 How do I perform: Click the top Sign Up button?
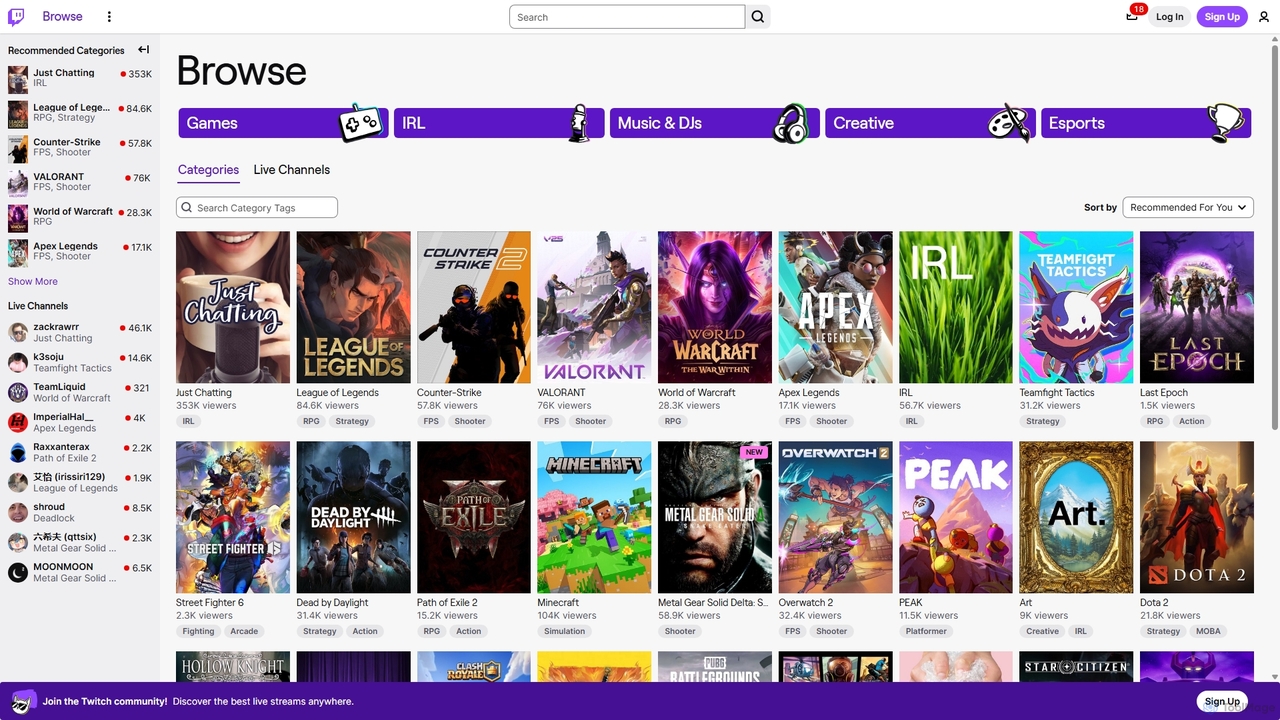tap(1222, 16)
